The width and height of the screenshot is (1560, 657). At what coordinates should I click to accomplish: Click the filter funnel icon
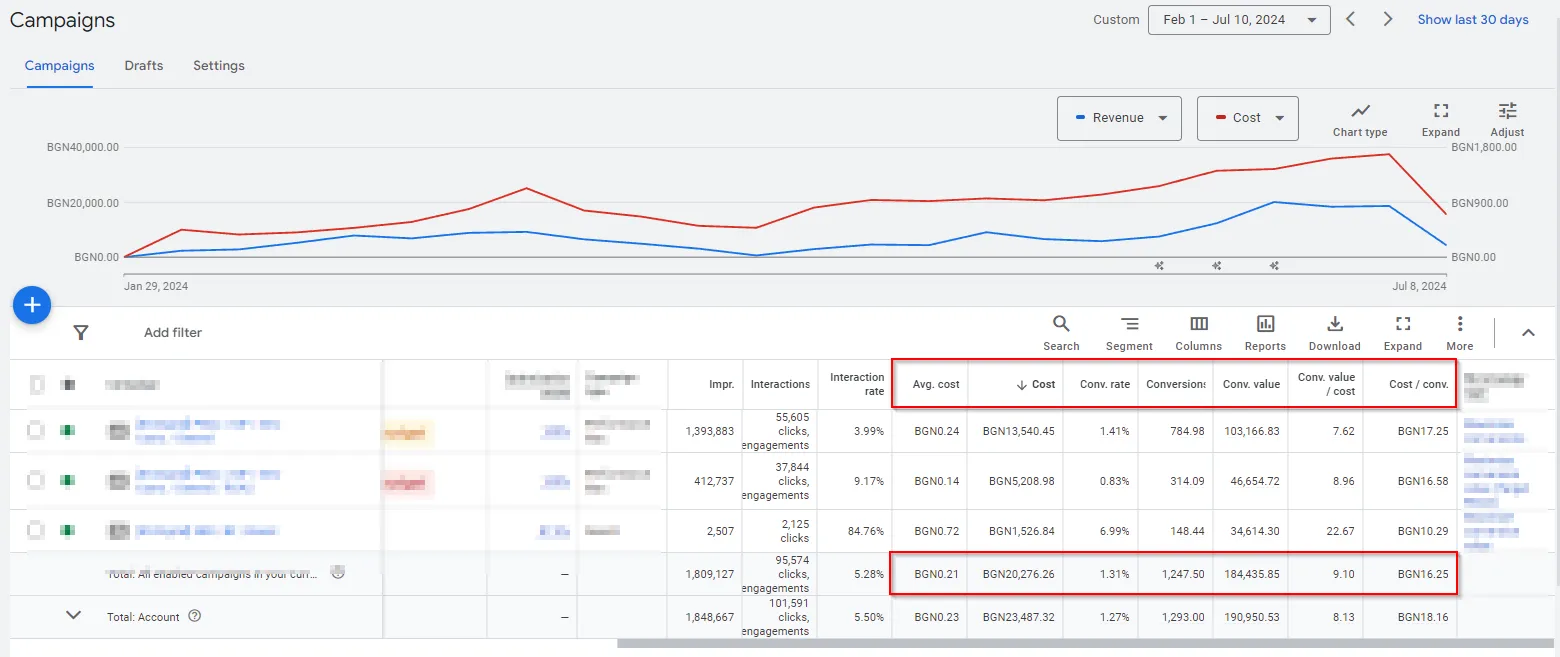click(81, 333)
